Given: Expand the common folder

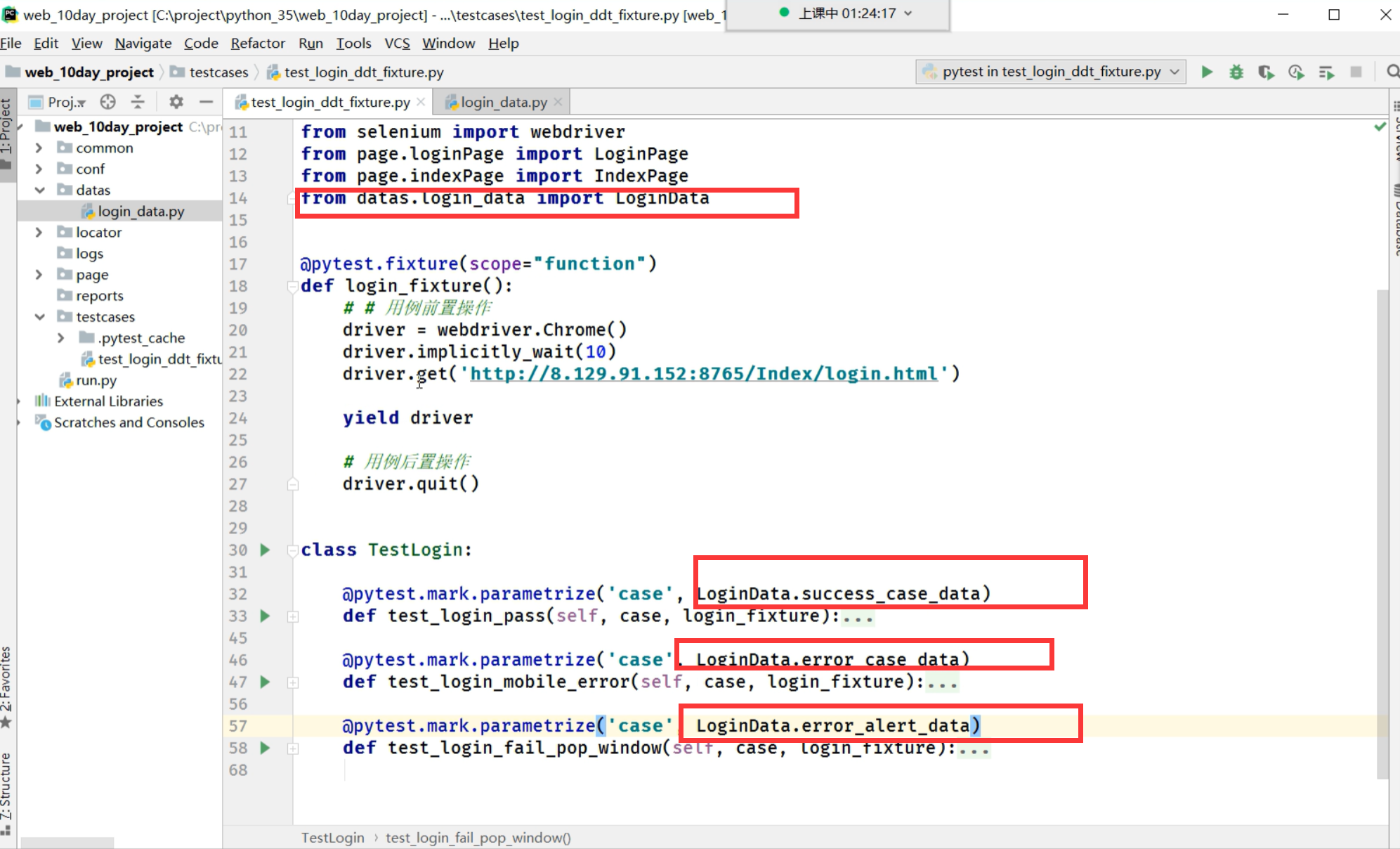Looking at the screenshot, I should pyautogui.click(x=39, y=148).
